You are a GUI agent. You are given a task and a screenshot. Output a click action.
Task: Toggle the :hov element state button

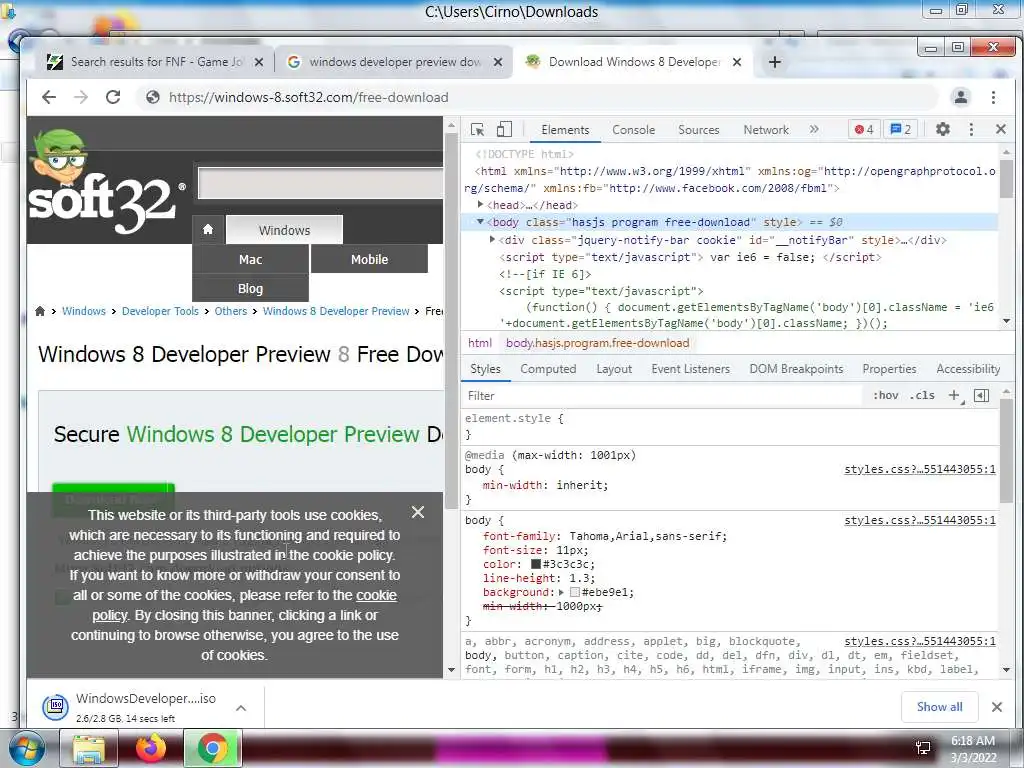[886, 395]
